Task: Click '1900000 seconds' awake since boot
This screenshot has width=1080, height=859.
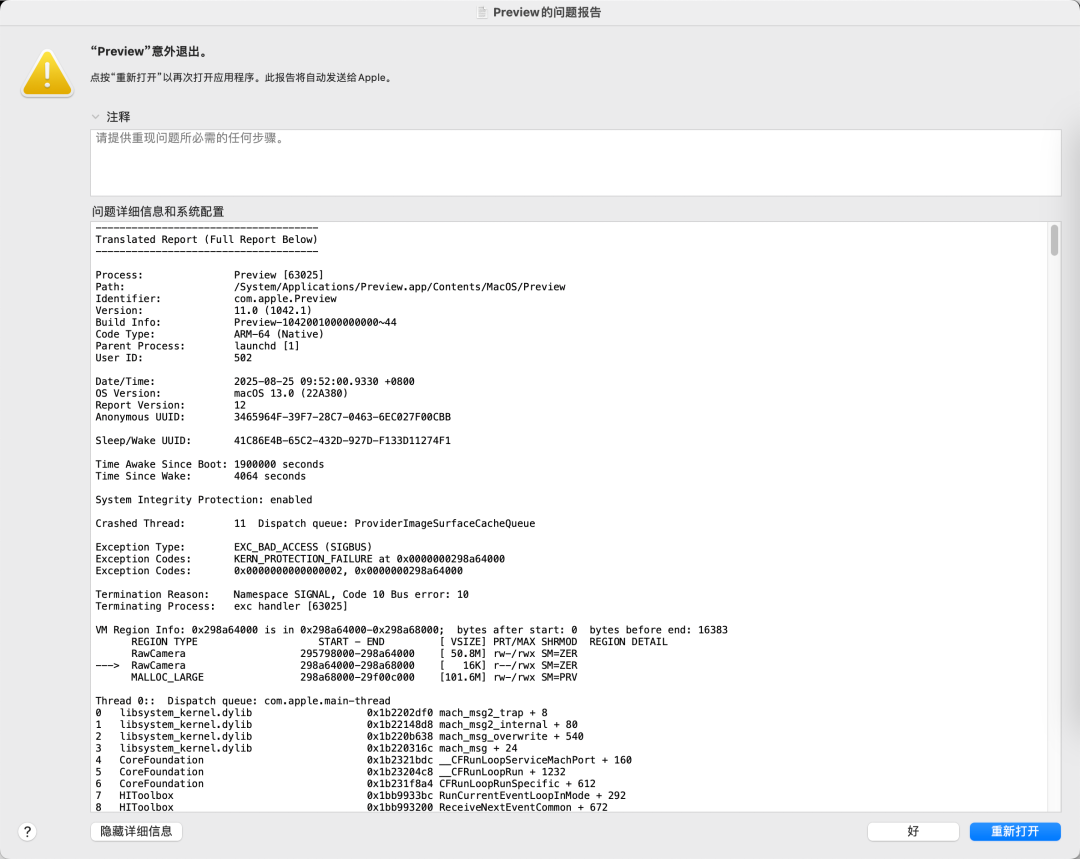Action: coord(279,464)
